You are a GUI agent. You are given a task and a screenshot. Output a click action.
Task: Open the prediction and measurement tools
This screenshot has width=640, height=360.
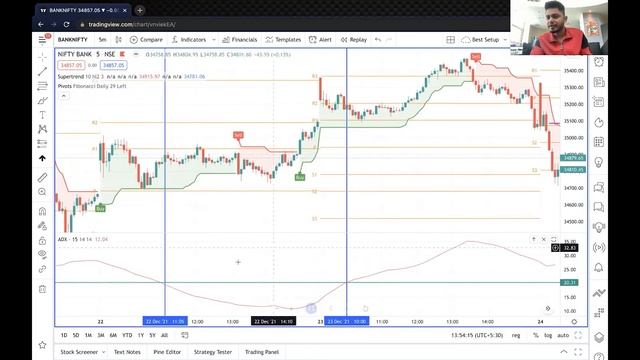[x=42, y=144]
